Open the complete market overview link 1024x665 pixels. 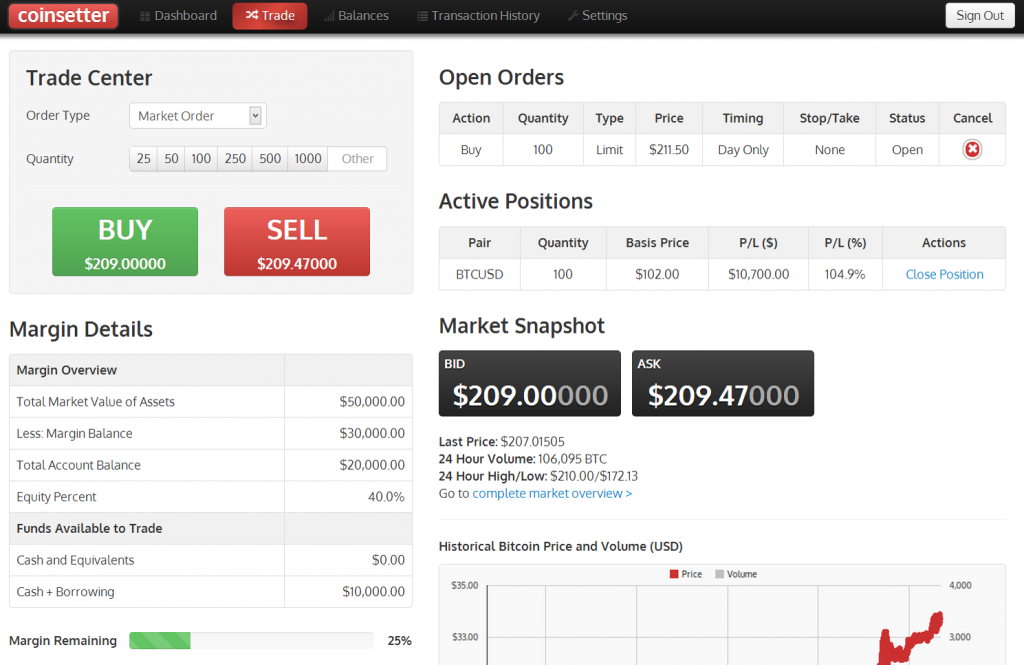pyautogui.click(x=552, y=493)
